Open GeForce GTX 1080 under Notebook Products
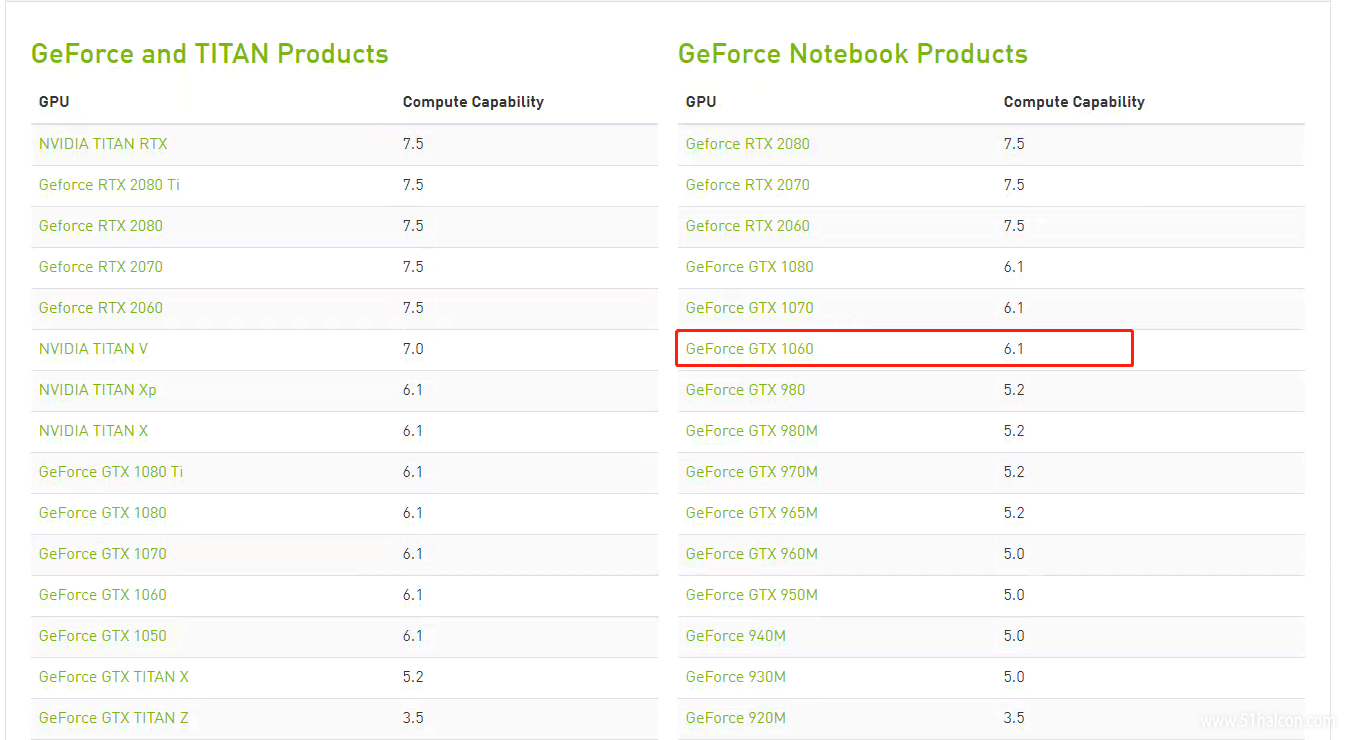Viewport: 1347px width, 740px height. tap(750, 267)
